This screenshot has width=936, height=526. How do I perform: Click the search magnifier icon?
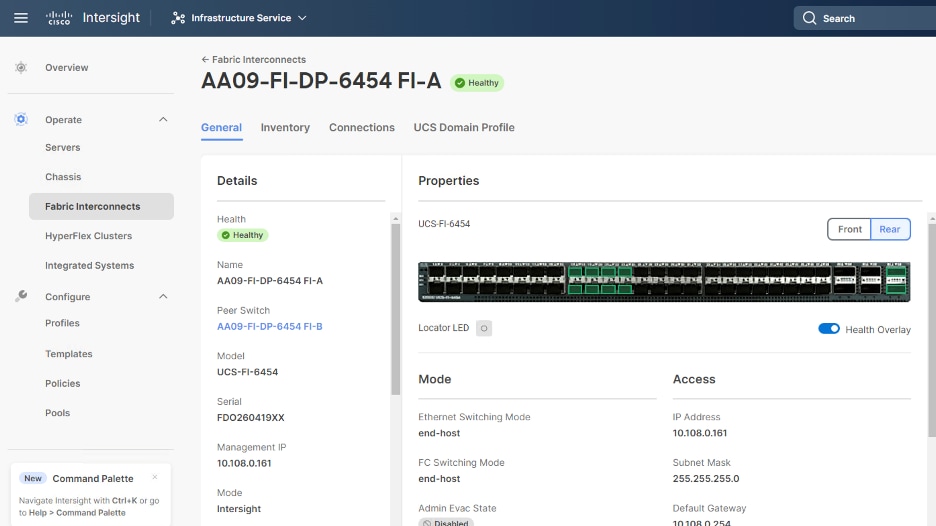[809, 18]
